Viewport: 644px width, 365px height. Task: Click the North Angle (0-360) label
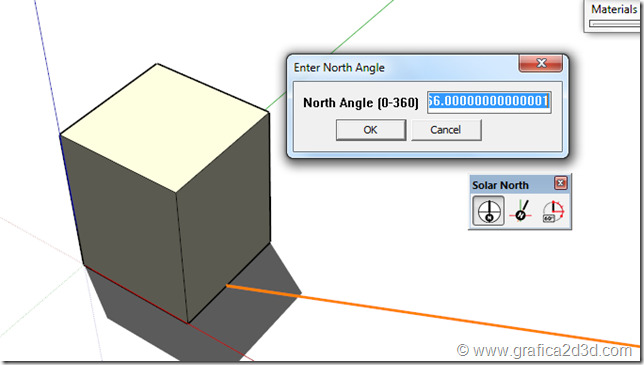[x=361, y=103]
